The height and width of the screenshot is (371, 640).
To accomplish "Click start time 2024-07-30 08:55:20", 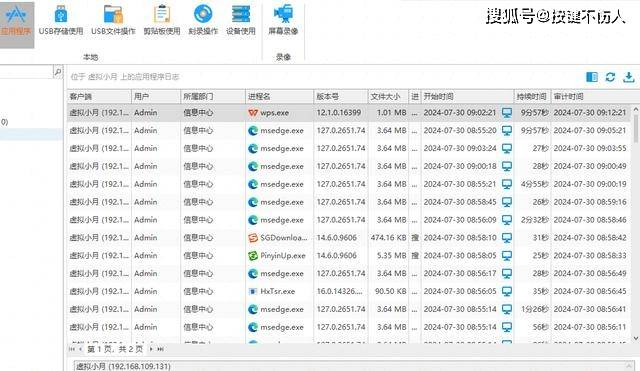I will coord(460,131).
